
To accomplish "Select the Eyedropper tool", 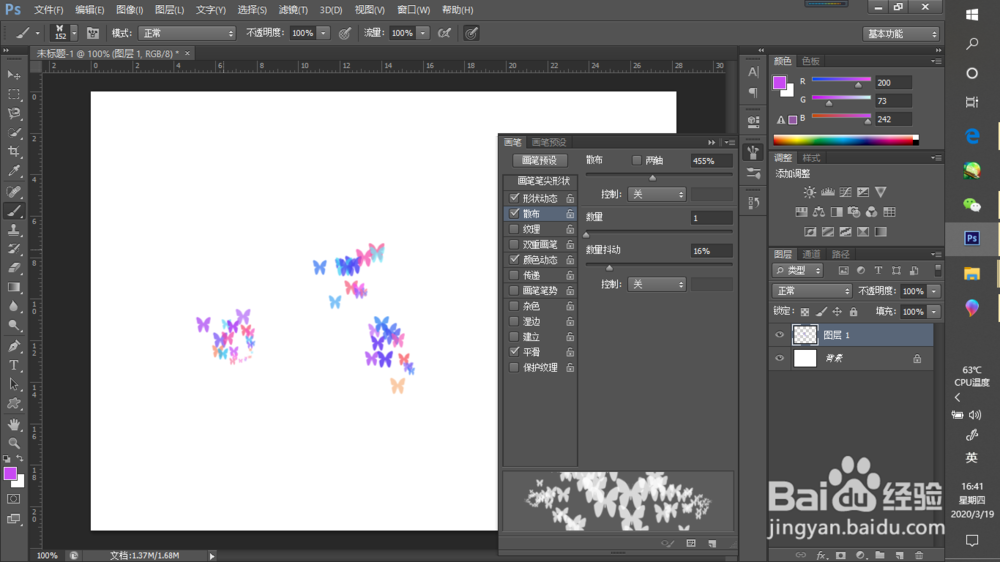I will point(13,171).
